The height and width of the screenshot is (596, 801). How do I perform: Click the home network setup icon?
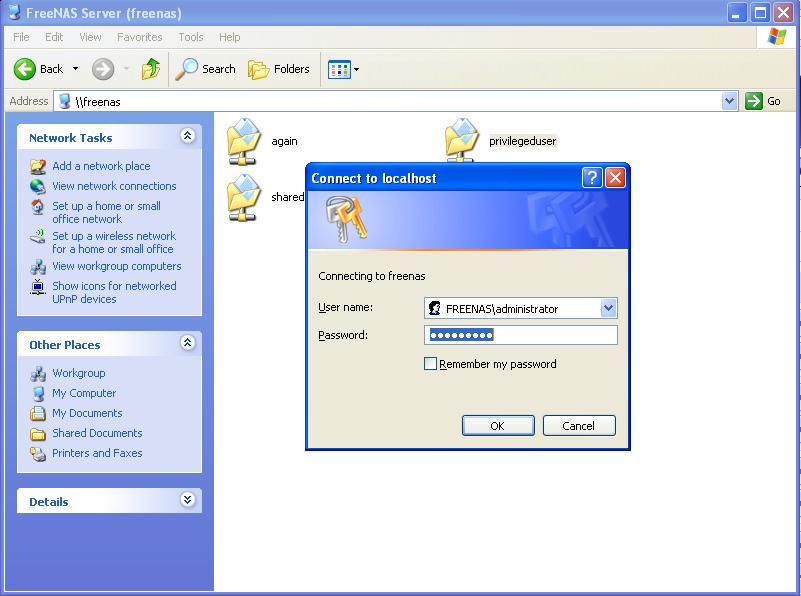(38, 207)
